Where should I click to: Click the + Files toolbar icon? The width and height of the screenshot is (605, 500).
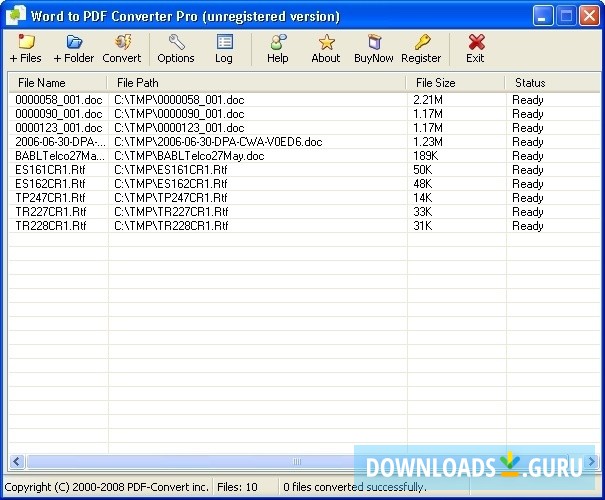25,49
